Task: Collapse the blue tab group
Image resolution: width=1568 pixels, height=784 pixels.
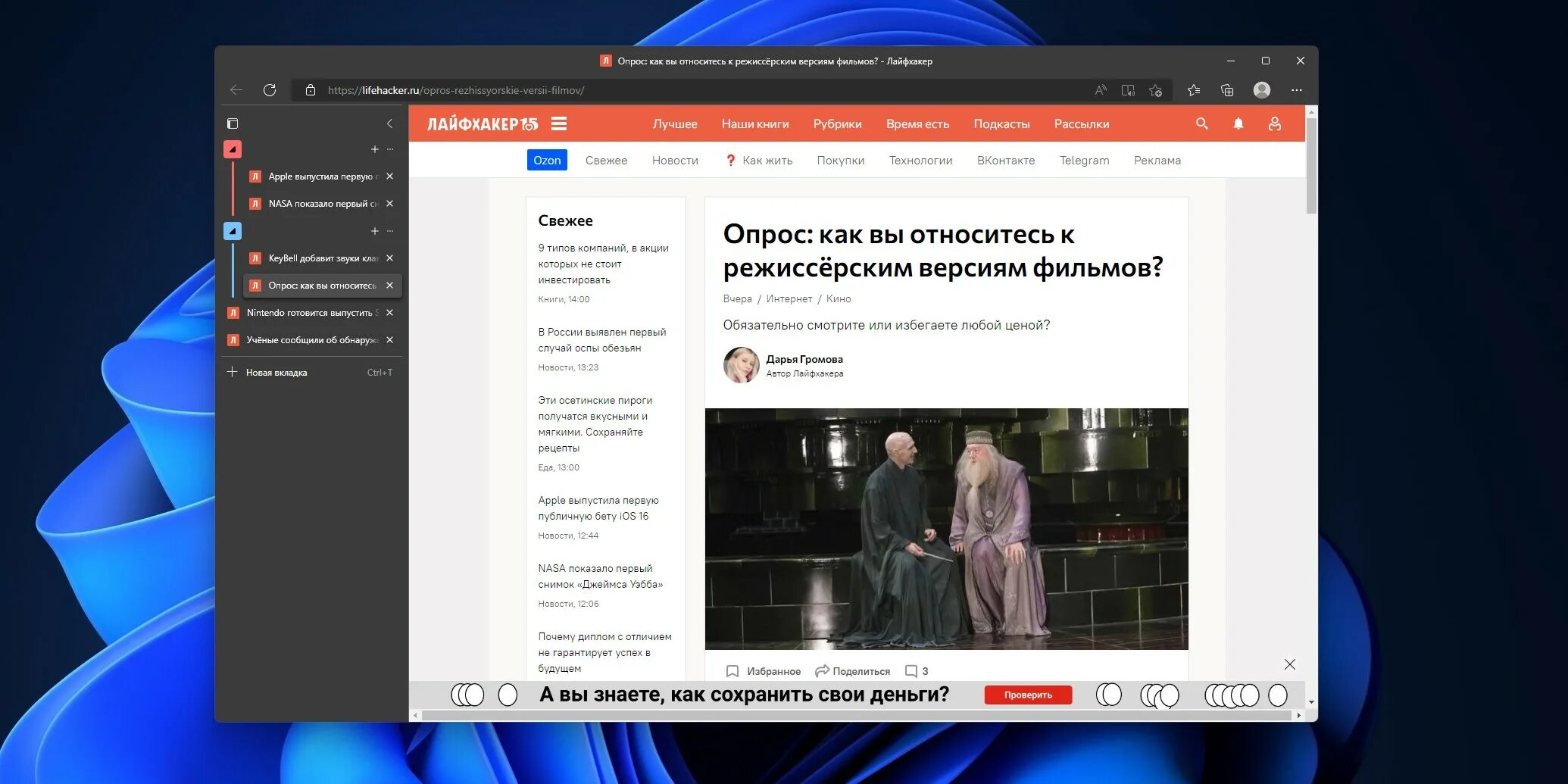Action: 233,231
